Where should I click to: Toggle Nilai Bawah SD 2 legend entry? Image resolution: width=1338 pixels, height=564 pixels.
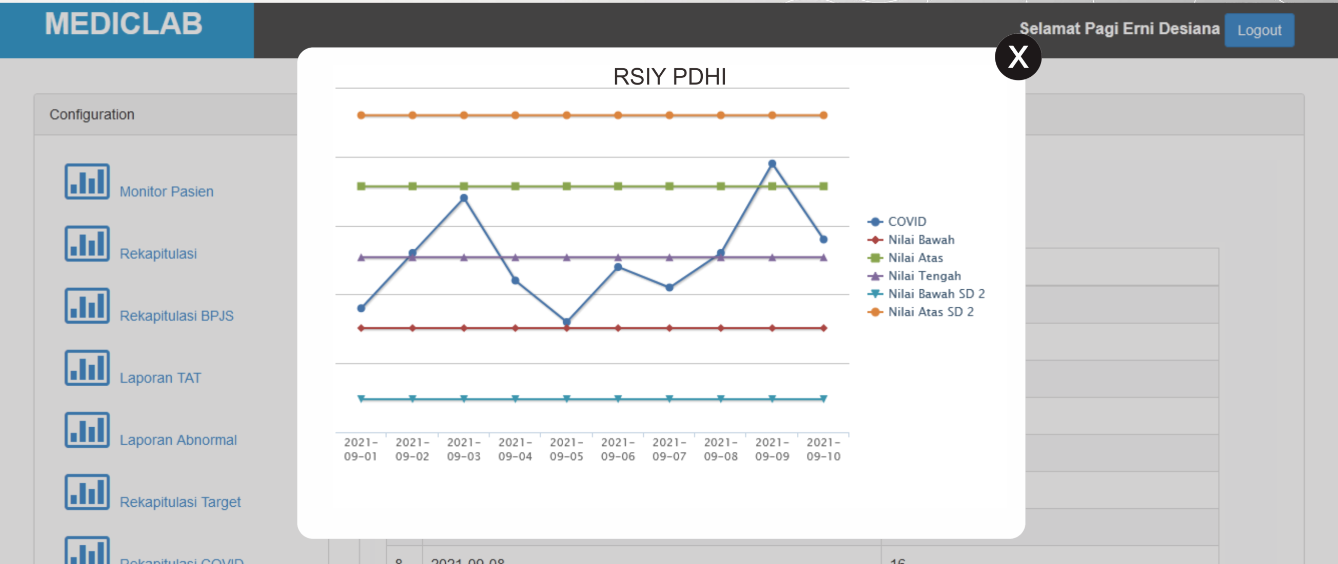pos(936,294)
